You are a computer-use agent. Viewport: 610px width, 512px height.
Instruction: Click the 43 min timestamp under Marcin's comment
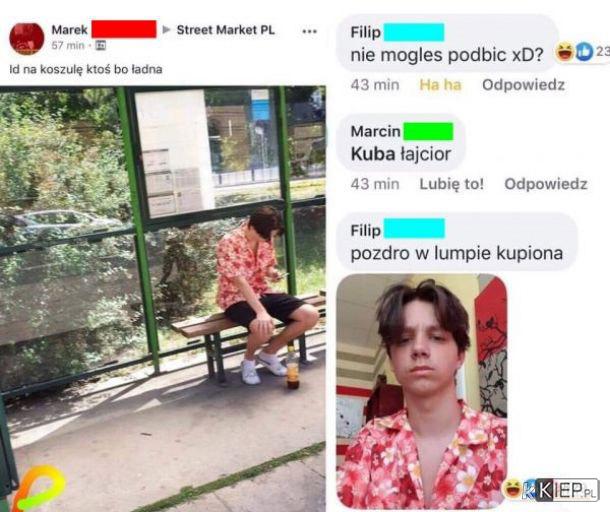click(x=375, y=184)
